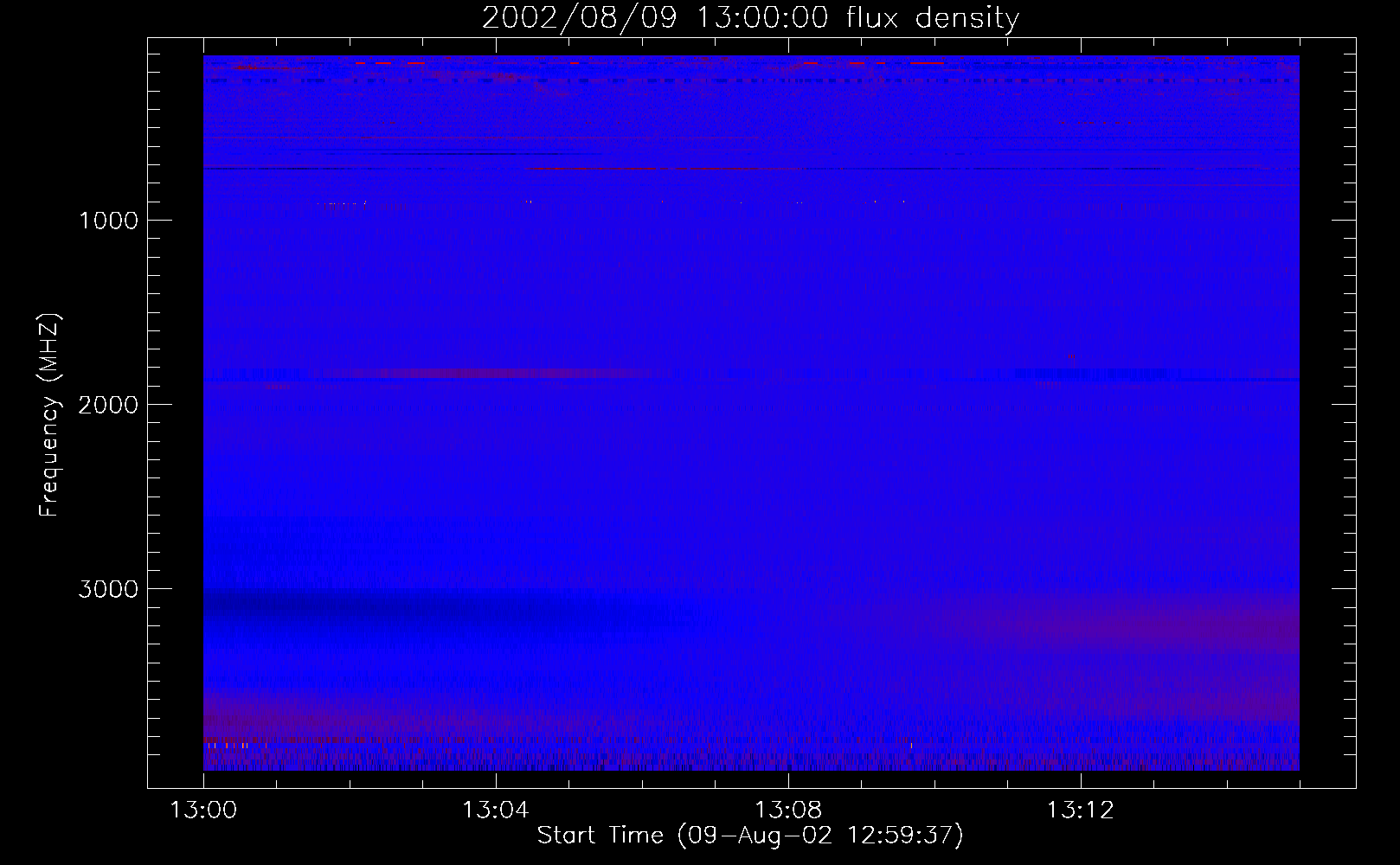Click the 13:08 time tick label
The image size is (1400, 865).
point(787,811)
